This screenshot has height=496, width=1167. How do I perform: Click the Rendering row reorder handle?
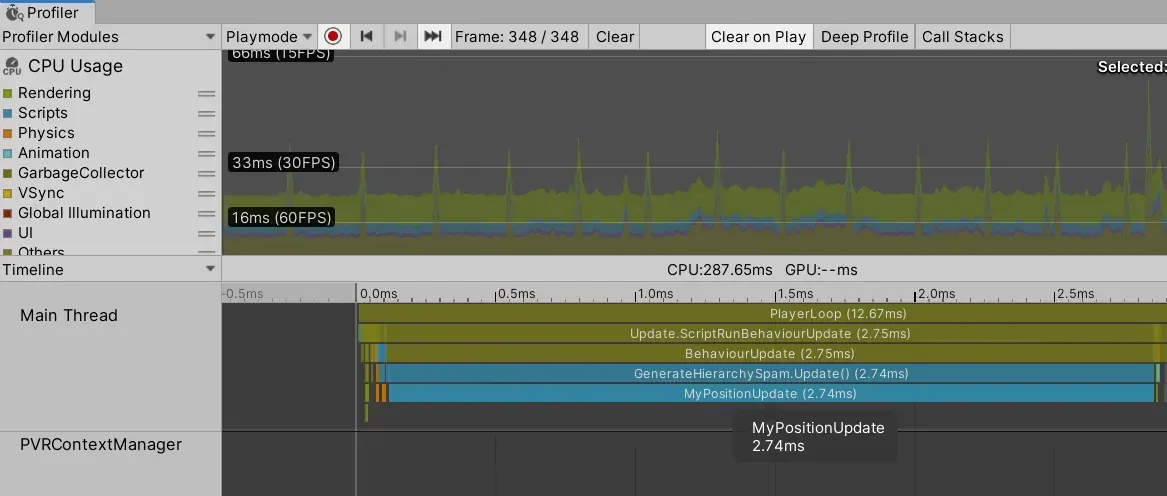click(x=206, y=94)
